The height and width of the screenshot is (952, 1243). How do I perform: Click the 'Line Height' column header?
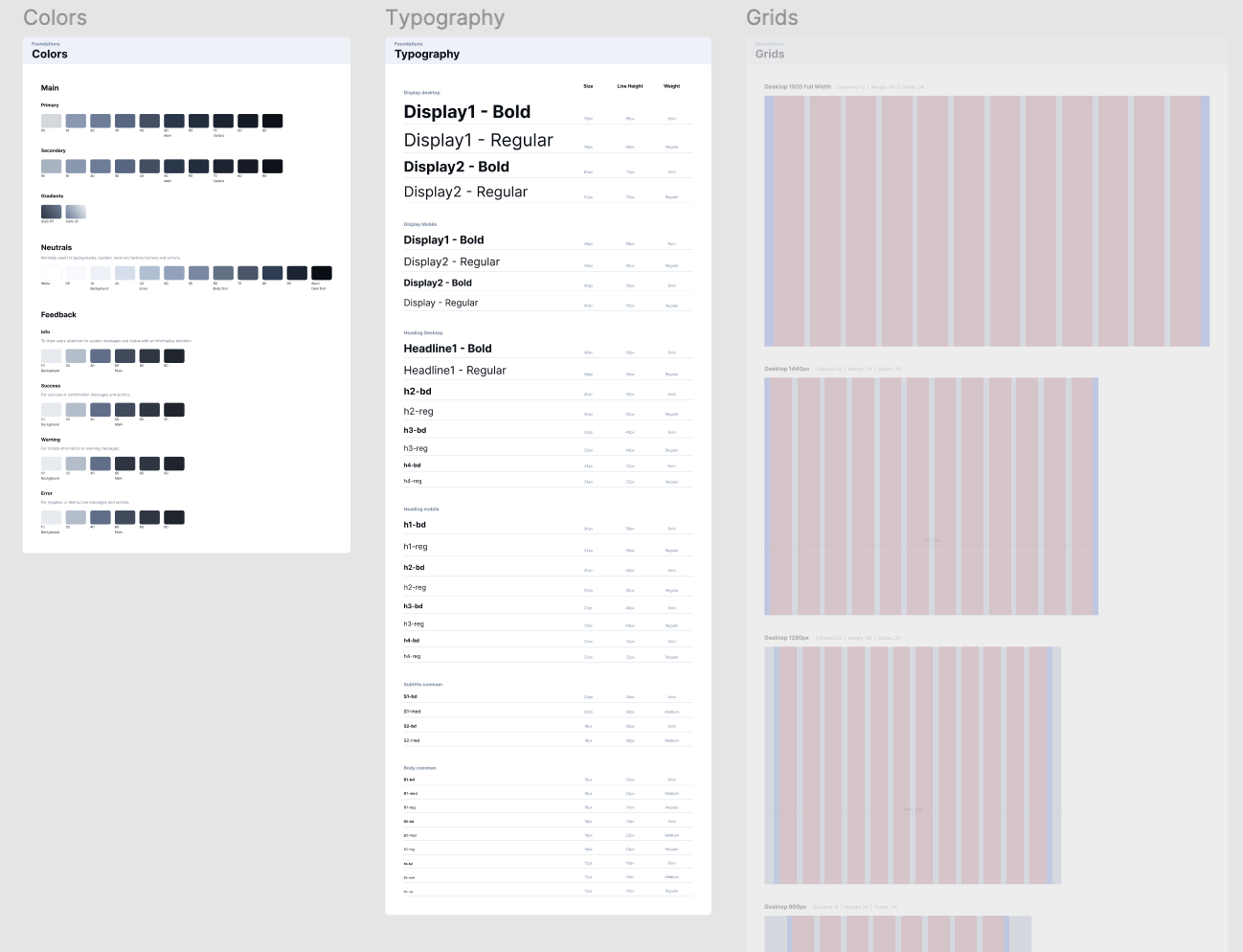pos(630,86)
